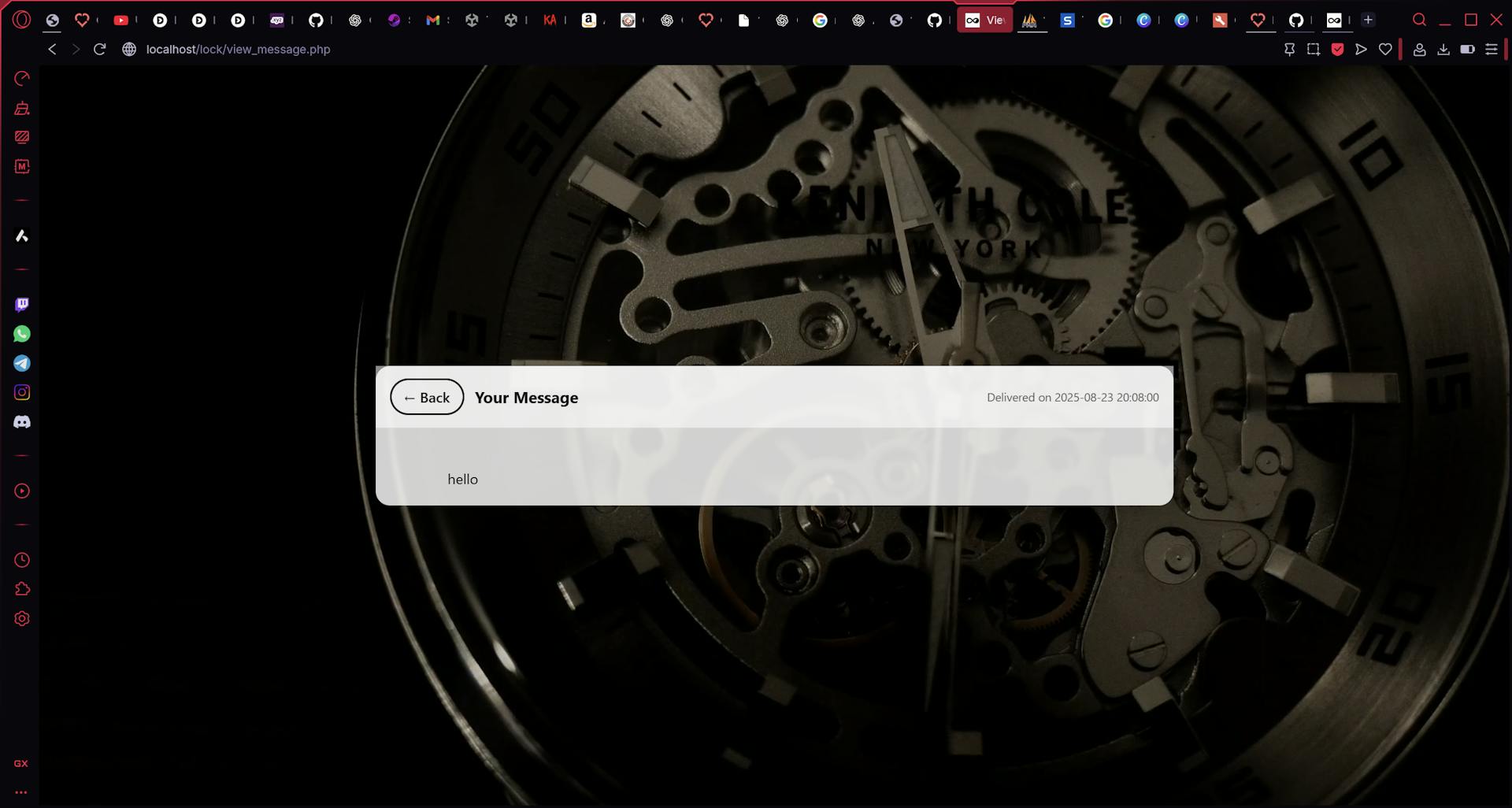Open the sidebar media Player
1512x808 pixels.
[x=22, y=491]
